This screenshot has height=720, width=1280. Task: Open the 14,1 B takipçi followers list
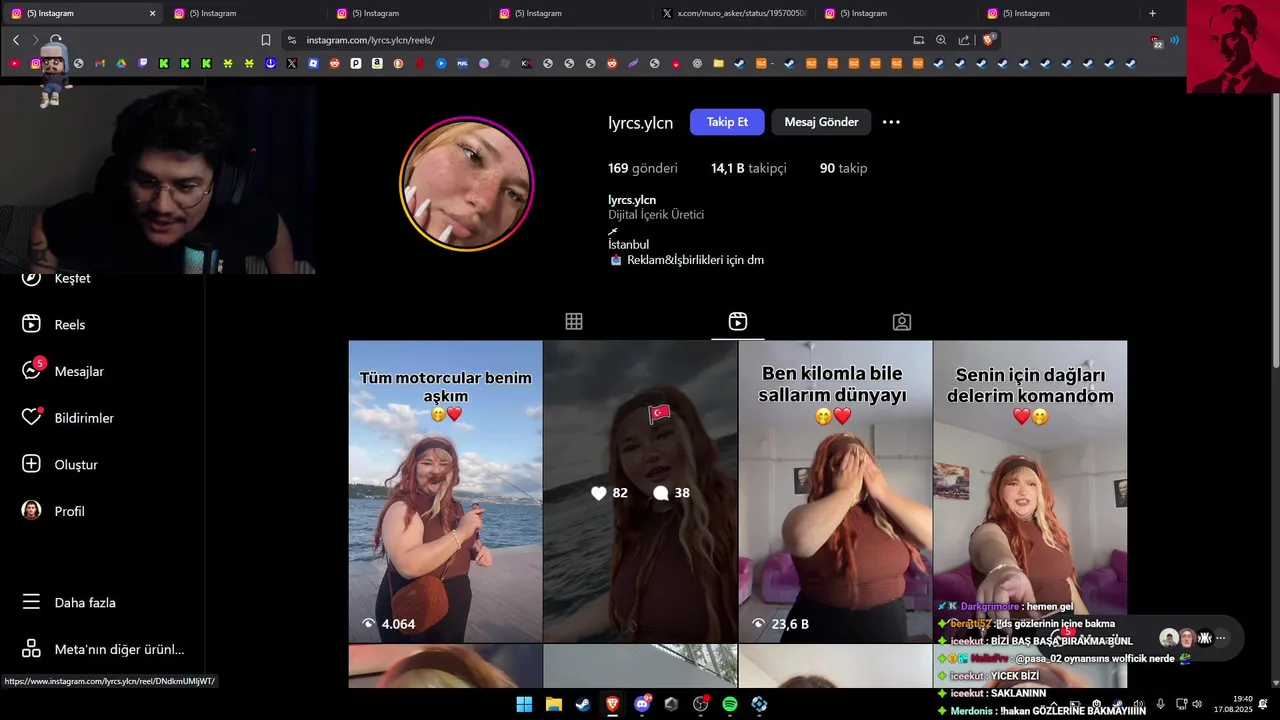pyautogui.click(x=748, y=168)
